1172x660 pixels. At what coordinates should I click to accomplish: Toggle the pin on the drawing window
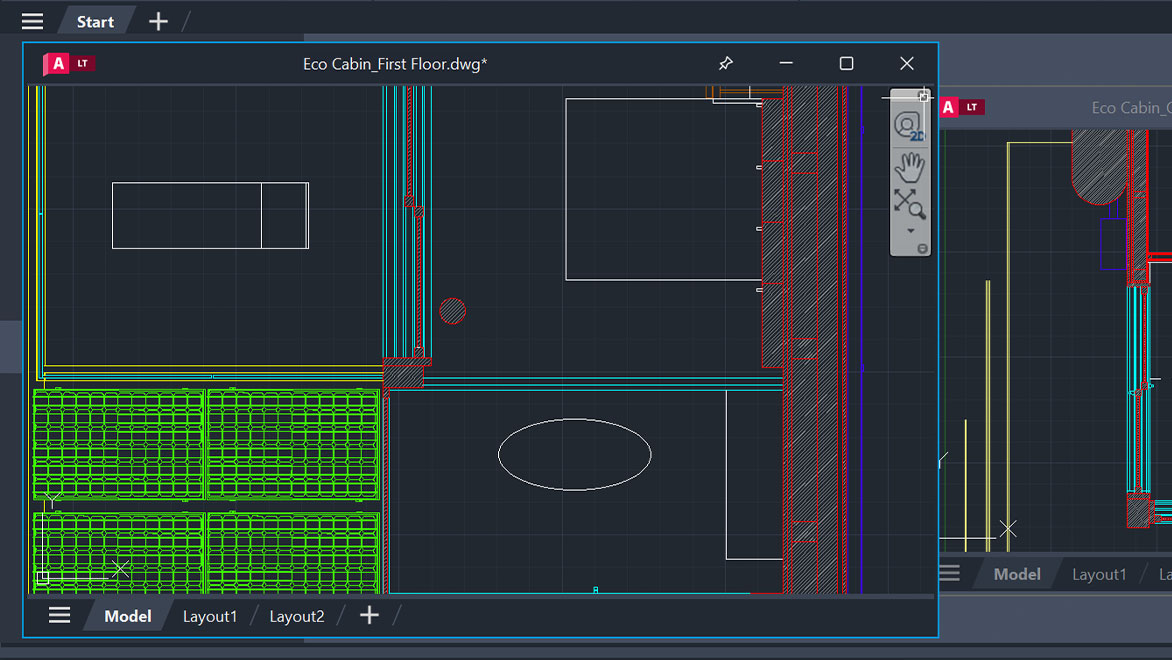pos(726,62)
